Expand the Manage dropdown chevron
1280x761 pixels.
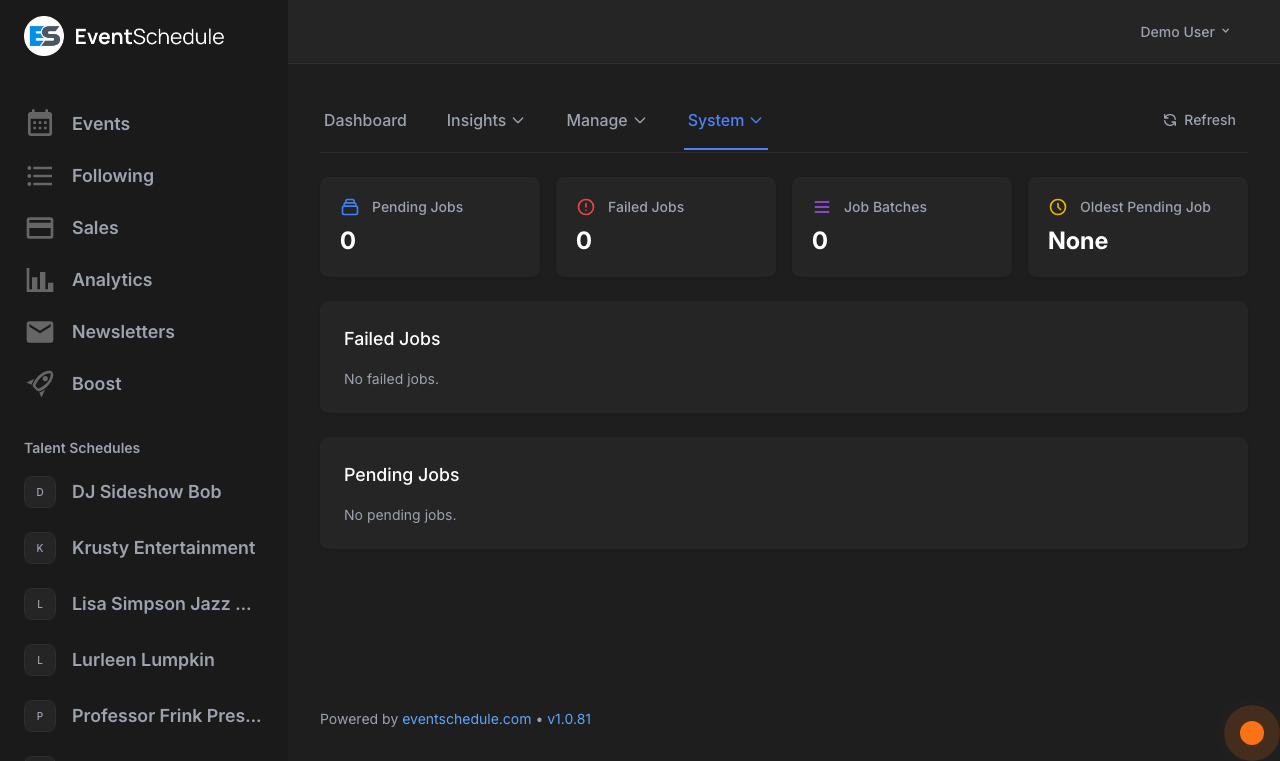(x=640, y=120)
